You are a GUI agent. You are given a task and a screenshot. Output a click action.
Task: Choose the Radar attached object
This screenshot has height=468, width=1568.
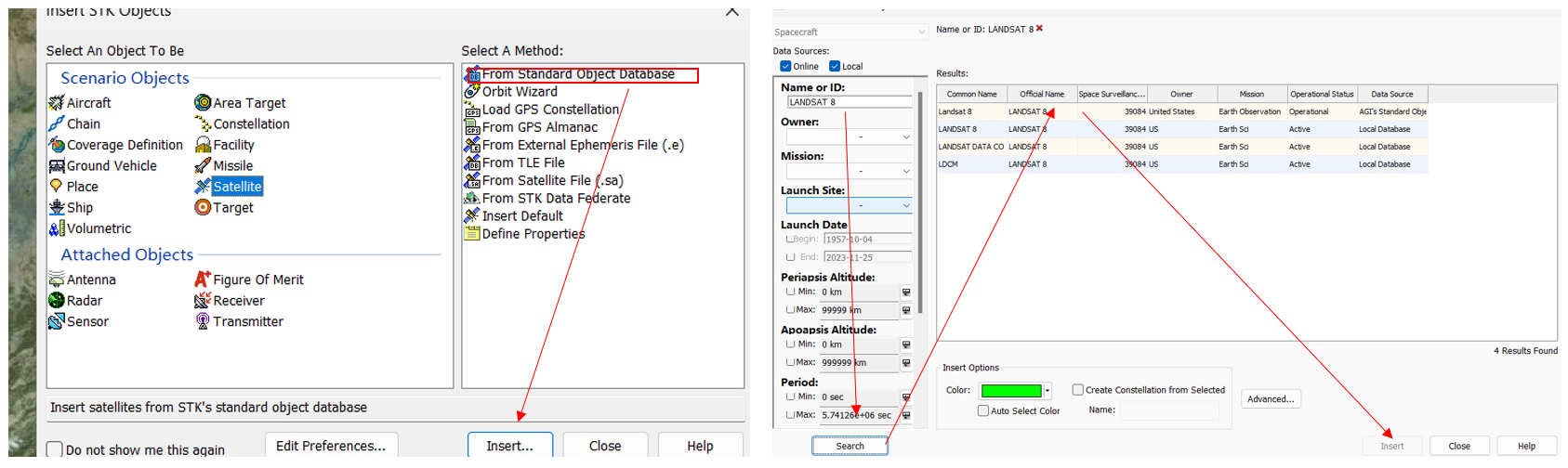[x=75, y=301]
